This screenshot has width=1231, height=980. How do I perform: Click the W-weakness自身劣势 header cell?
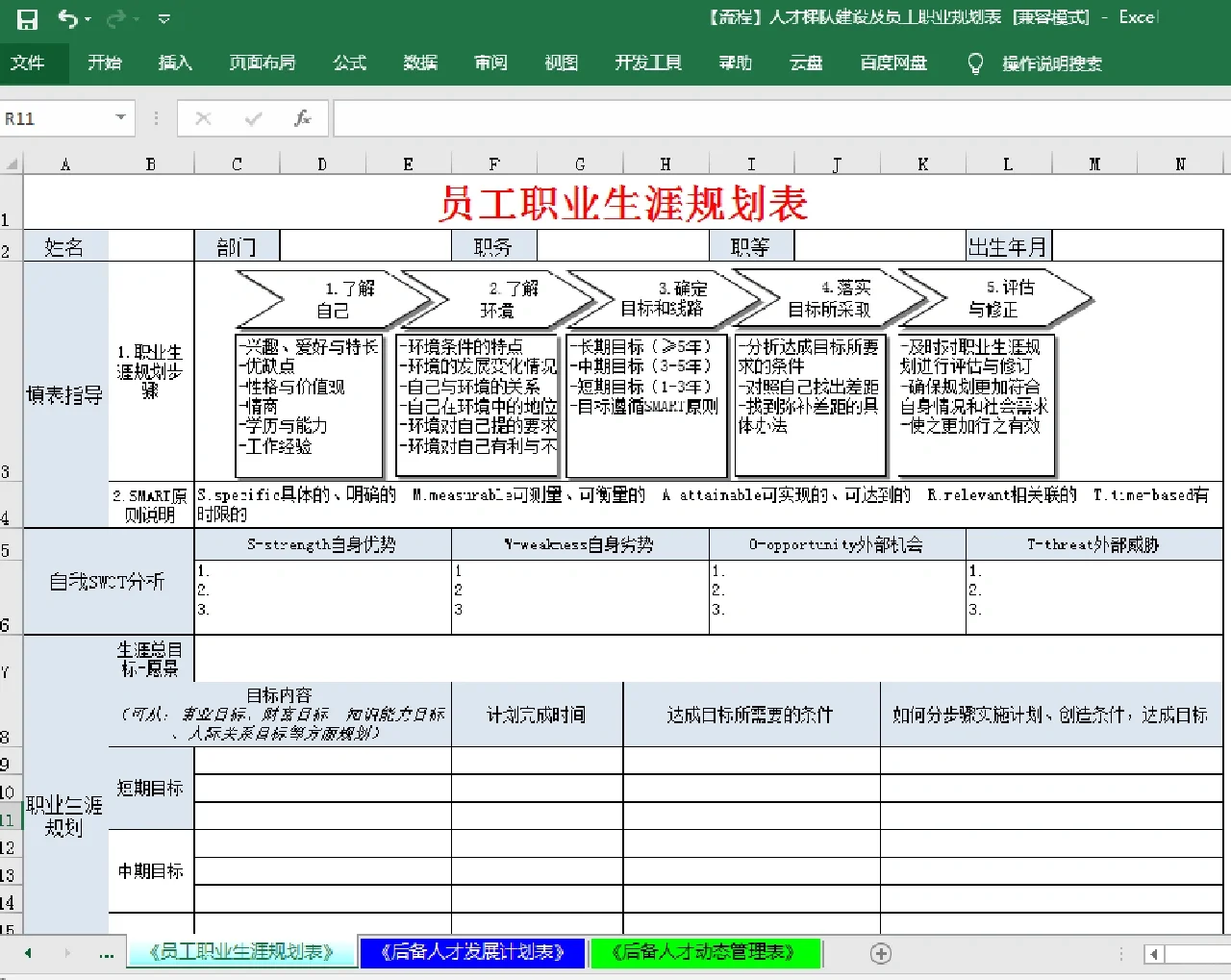point(580,544)
